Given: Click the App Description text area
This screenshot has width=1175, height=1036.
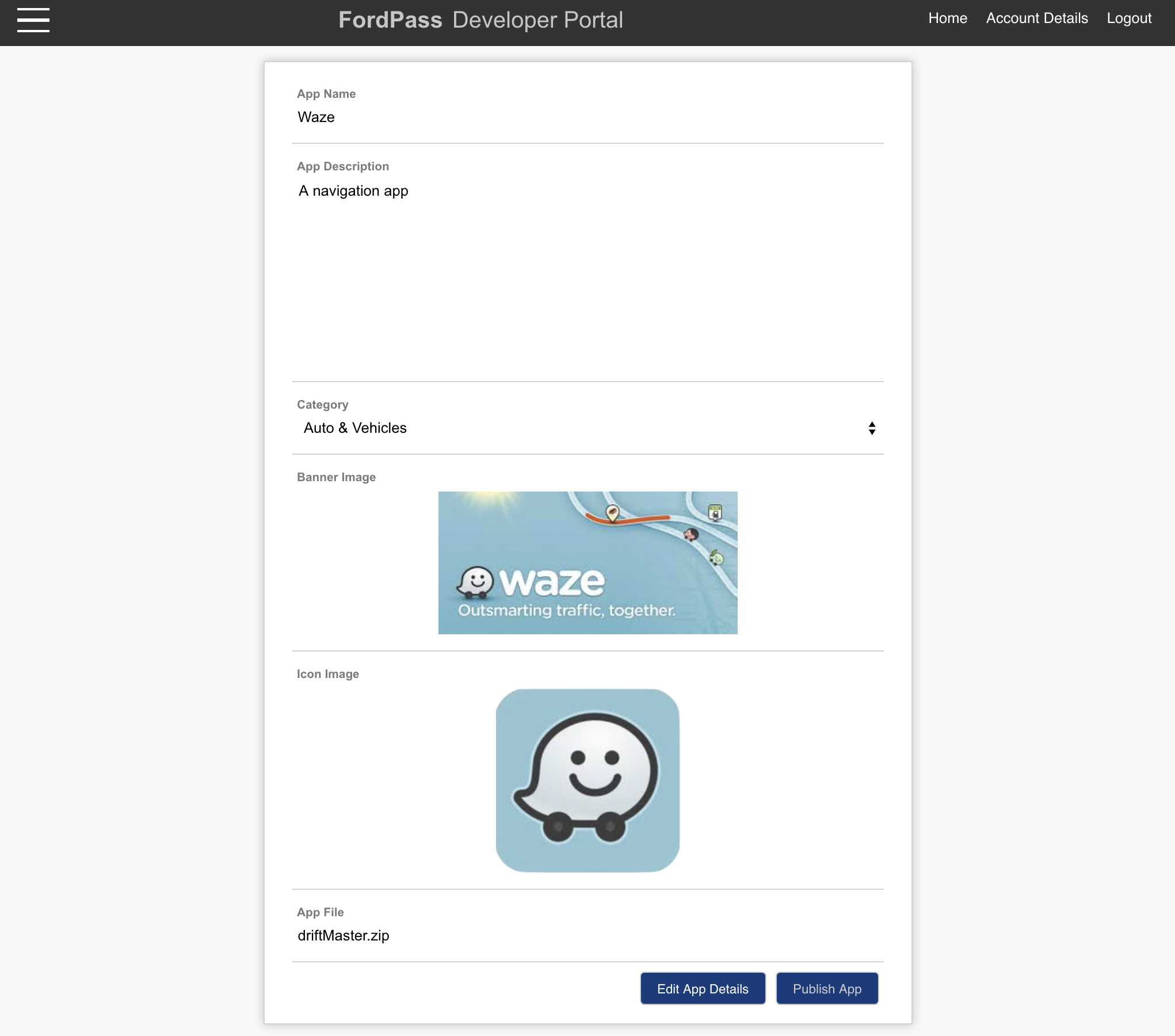Looking at the screenshot, I should point(587,276).
